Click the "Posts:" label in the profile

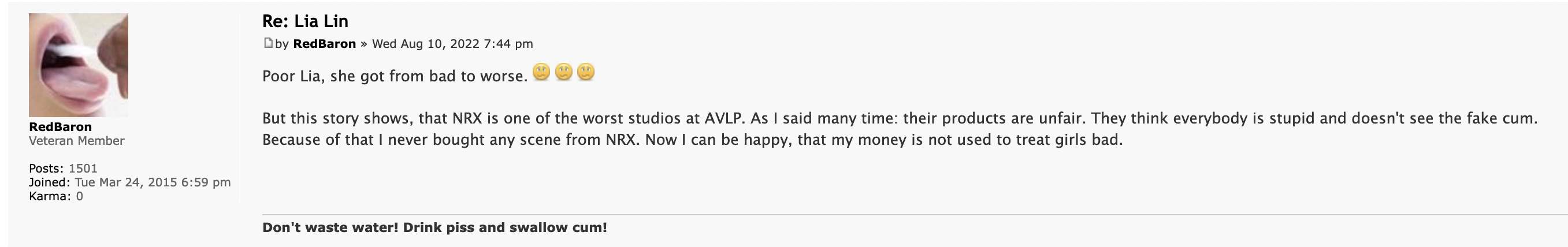coord(46,168)
